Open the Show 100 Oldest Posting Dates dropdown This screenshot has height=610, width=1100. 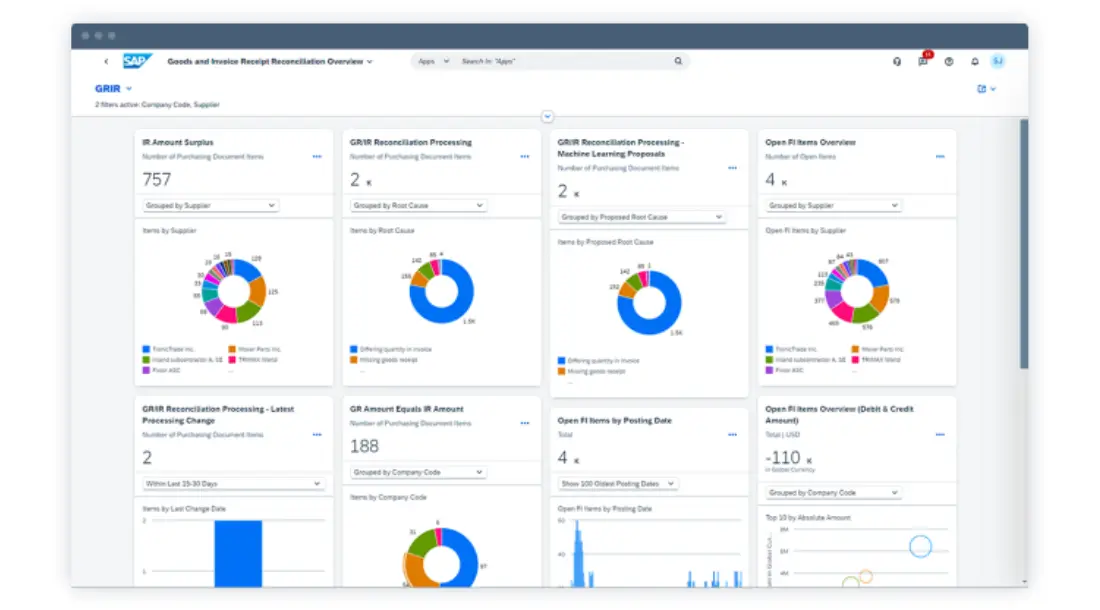click(617, 484)
